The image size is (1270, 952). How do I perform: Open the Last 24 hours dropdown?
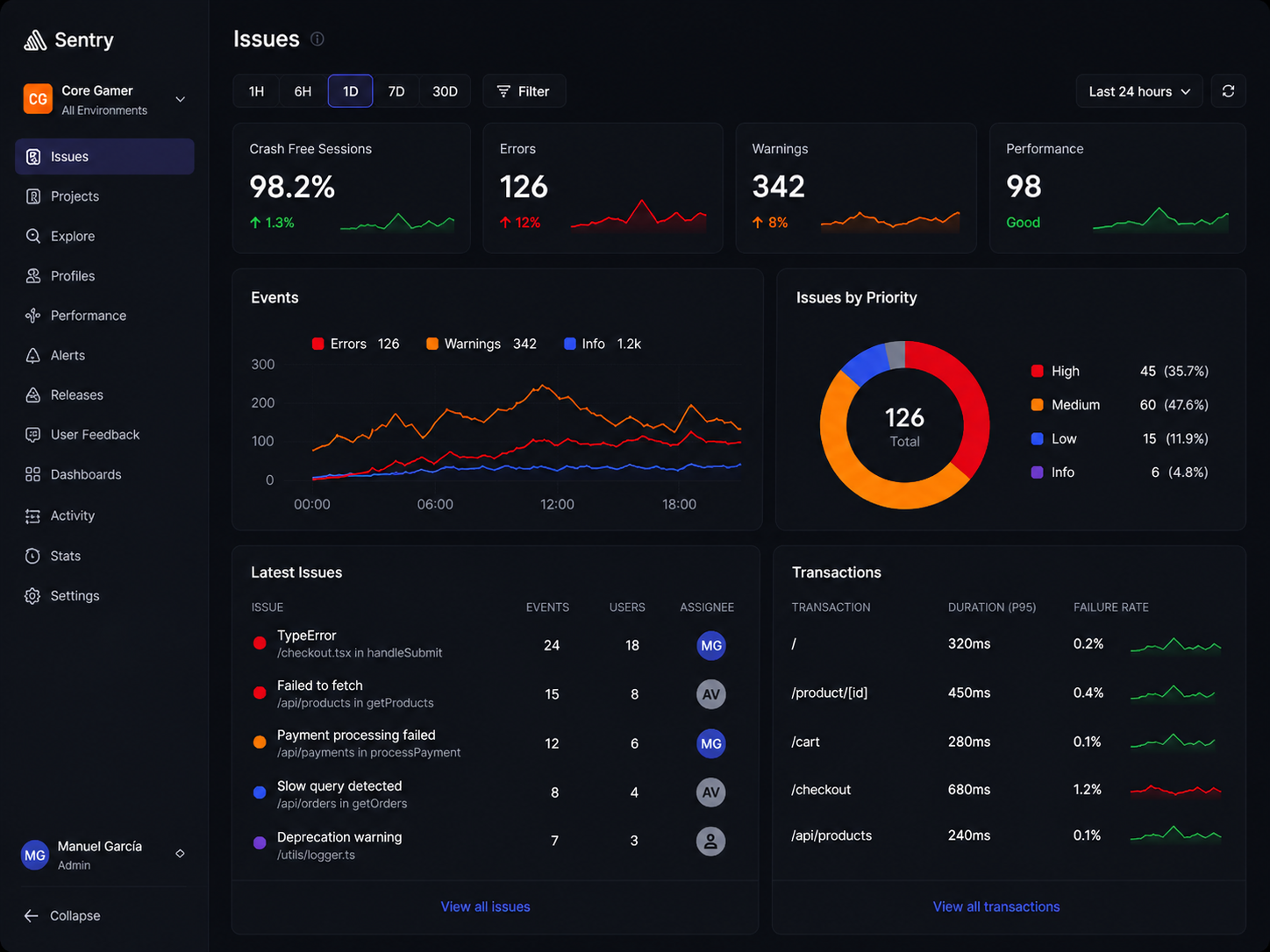[1139, 91]
